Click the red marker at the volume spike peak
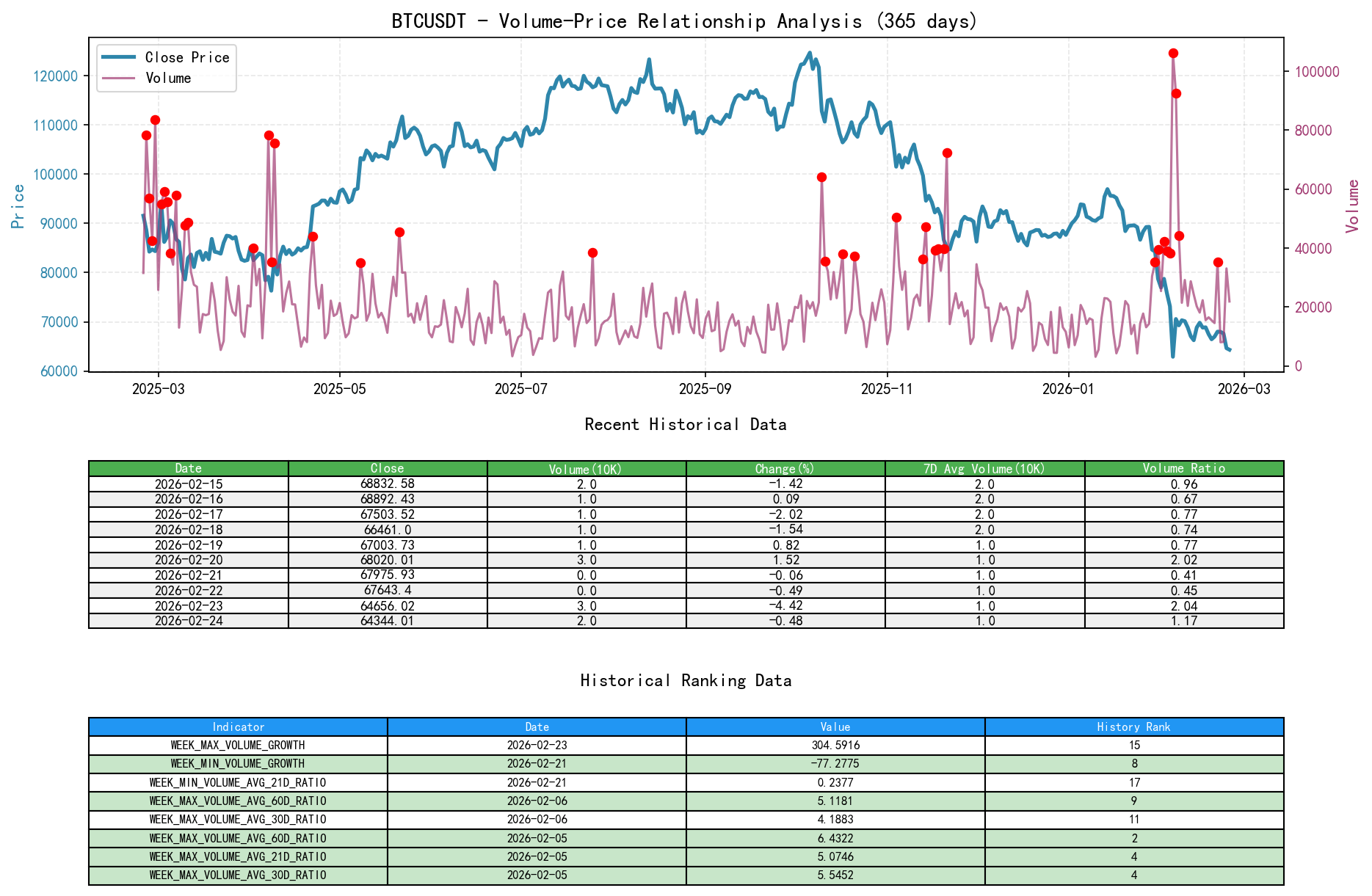1372x896 pixels. pos(1172,52)
